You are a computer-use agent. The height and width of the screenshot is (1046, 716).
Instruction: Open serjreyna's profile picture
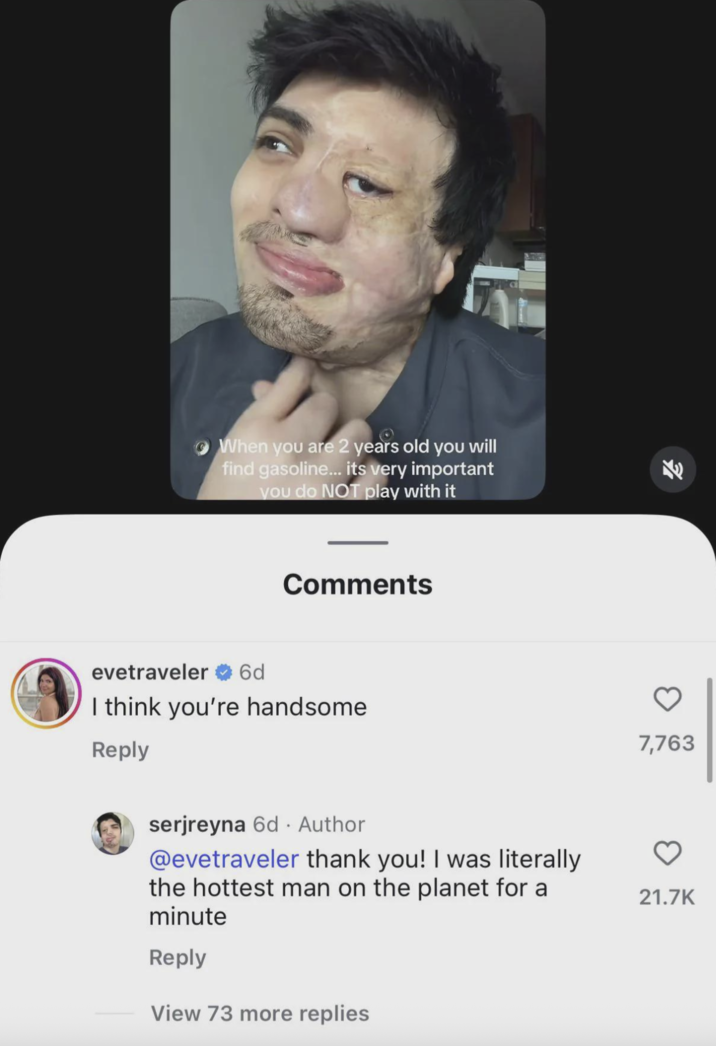click(112, 833)
